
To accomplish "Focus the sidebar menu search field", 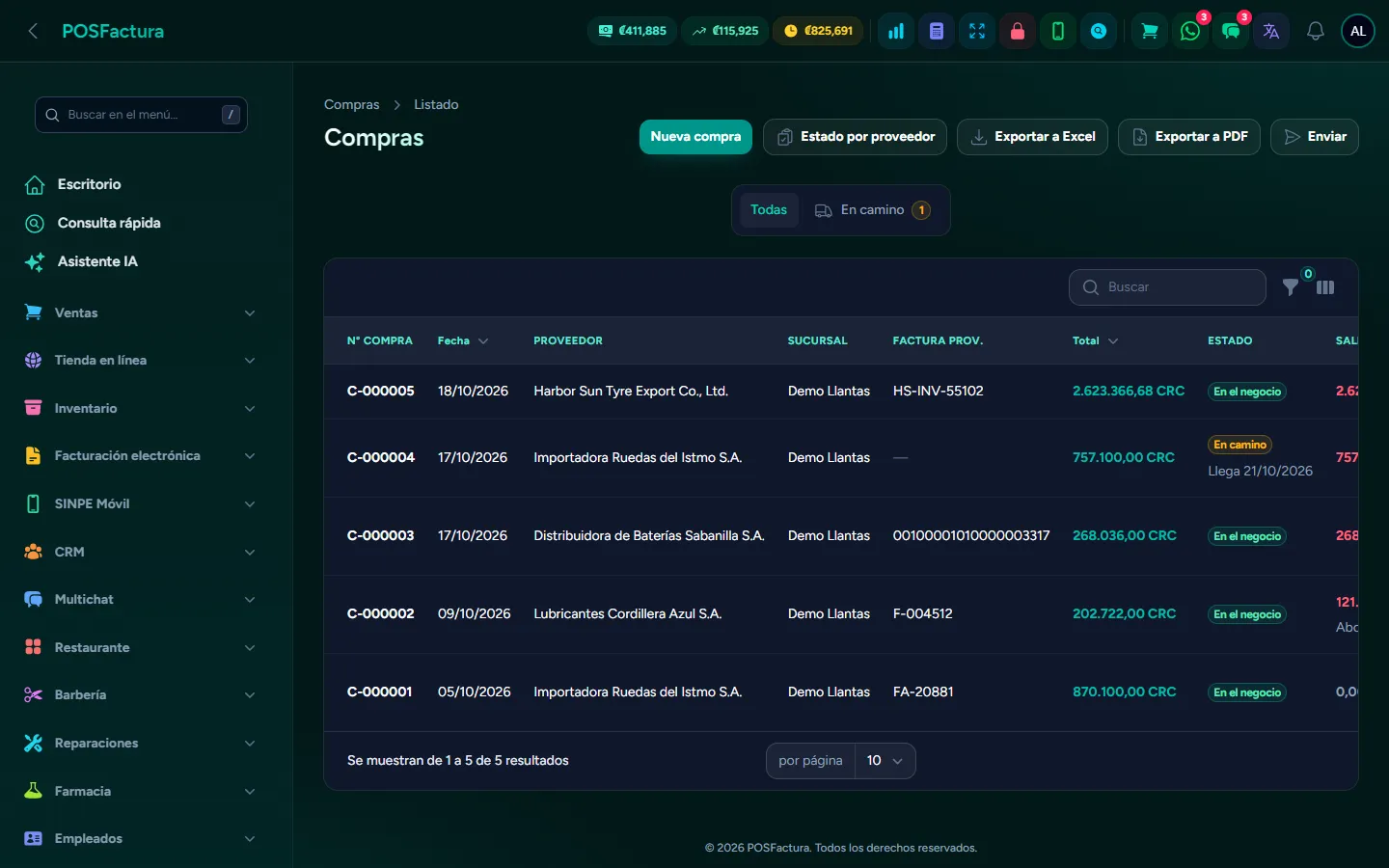I will 141,115.
